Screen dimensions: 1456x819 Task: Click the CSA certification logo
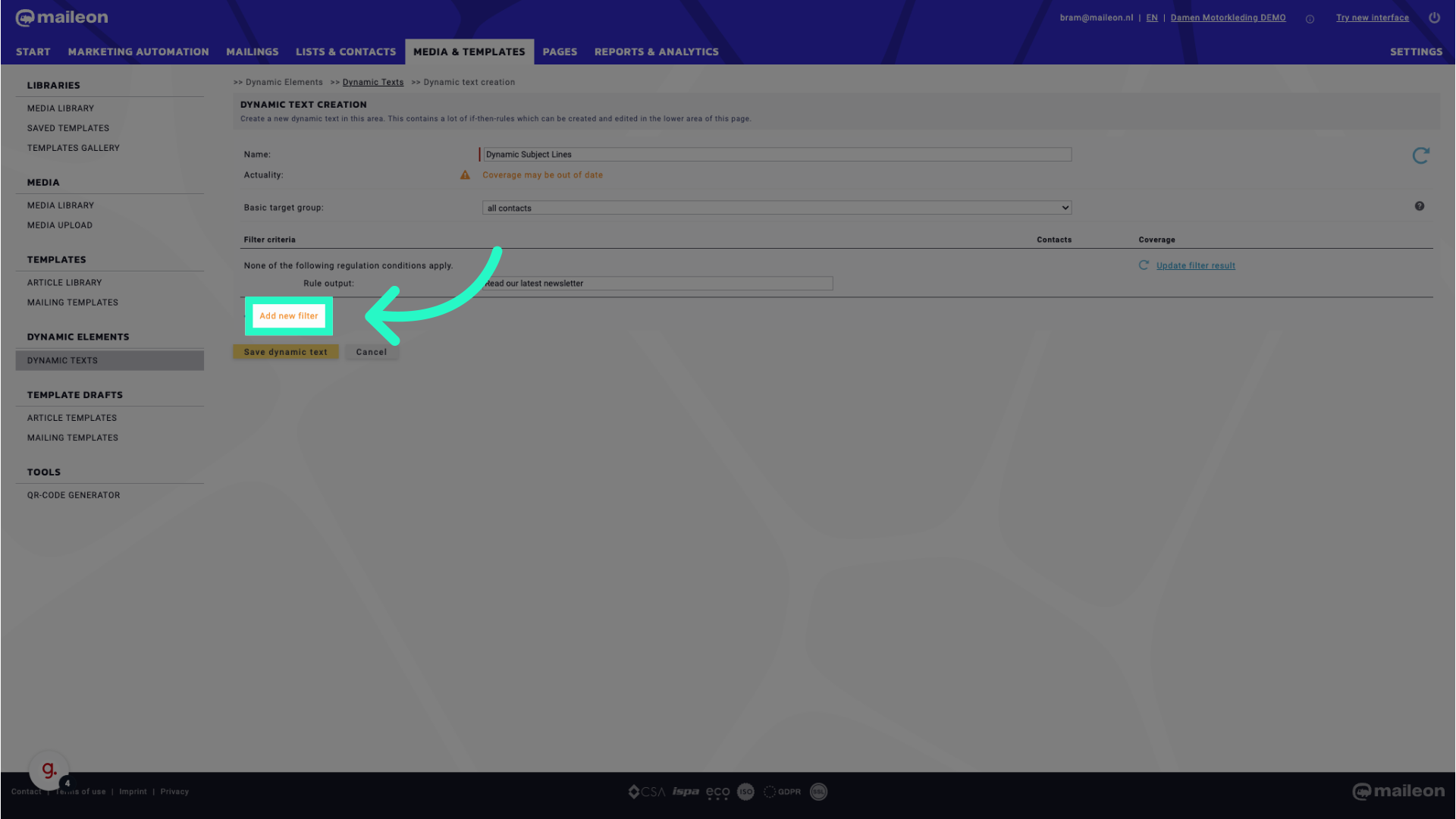[x=647, y=792]
